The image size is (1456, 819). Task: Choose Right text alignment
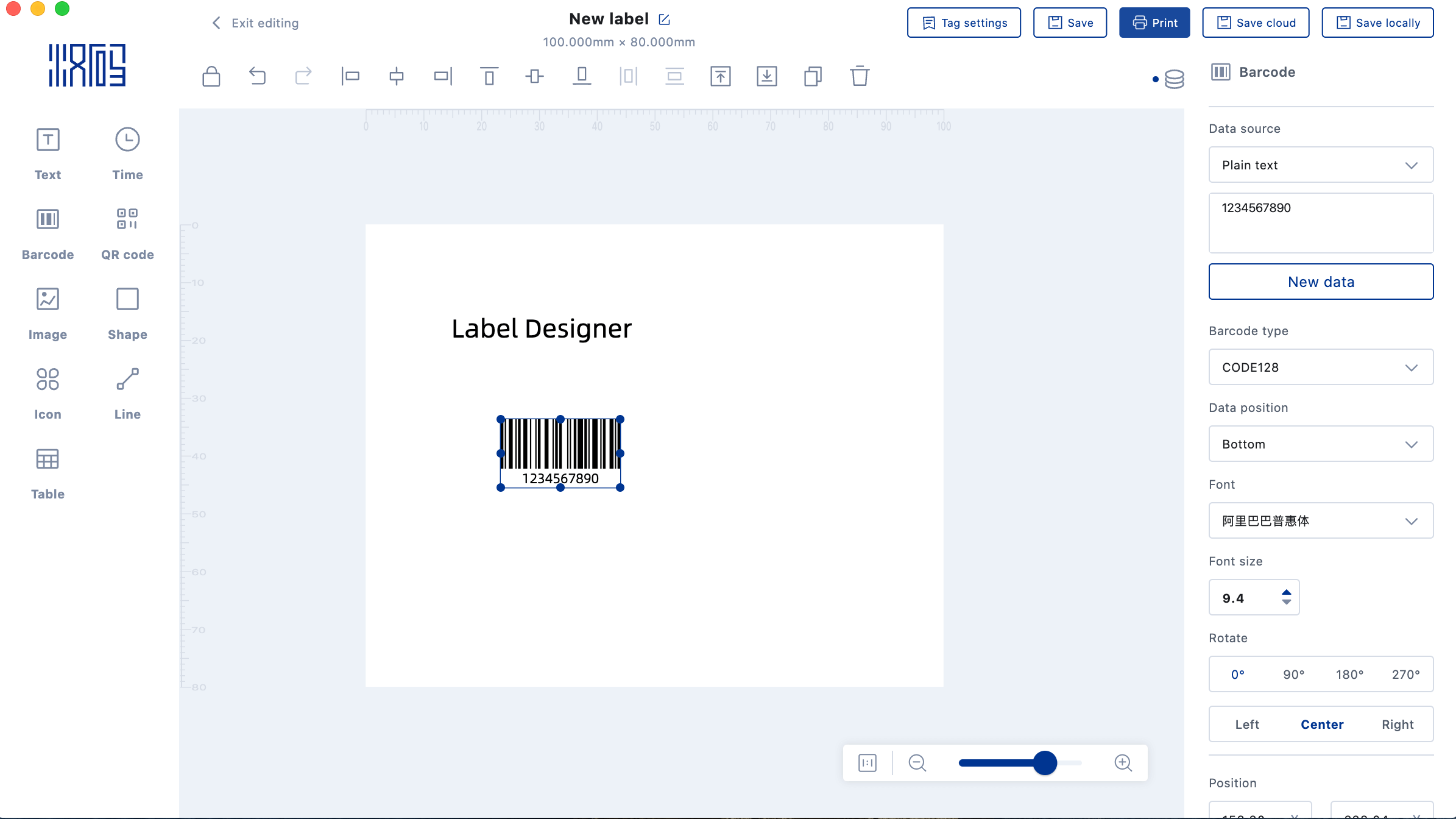click(x=1398, y=725)
